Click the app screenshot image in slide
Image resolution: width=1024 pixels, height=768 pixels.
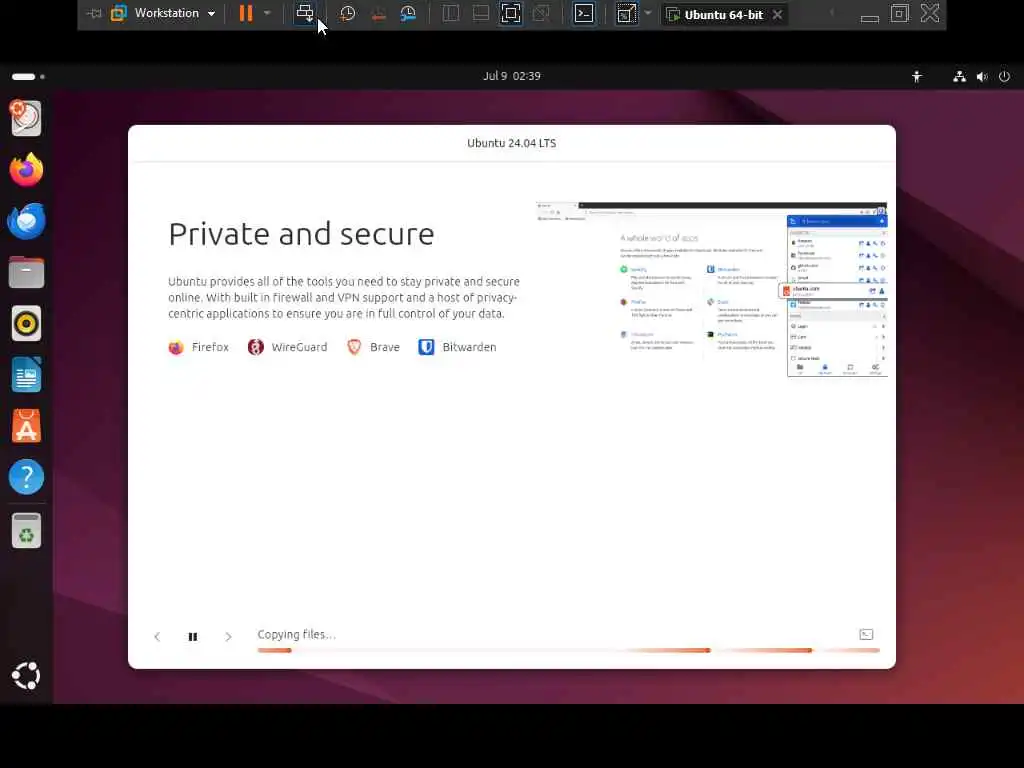tap(711, 289)
